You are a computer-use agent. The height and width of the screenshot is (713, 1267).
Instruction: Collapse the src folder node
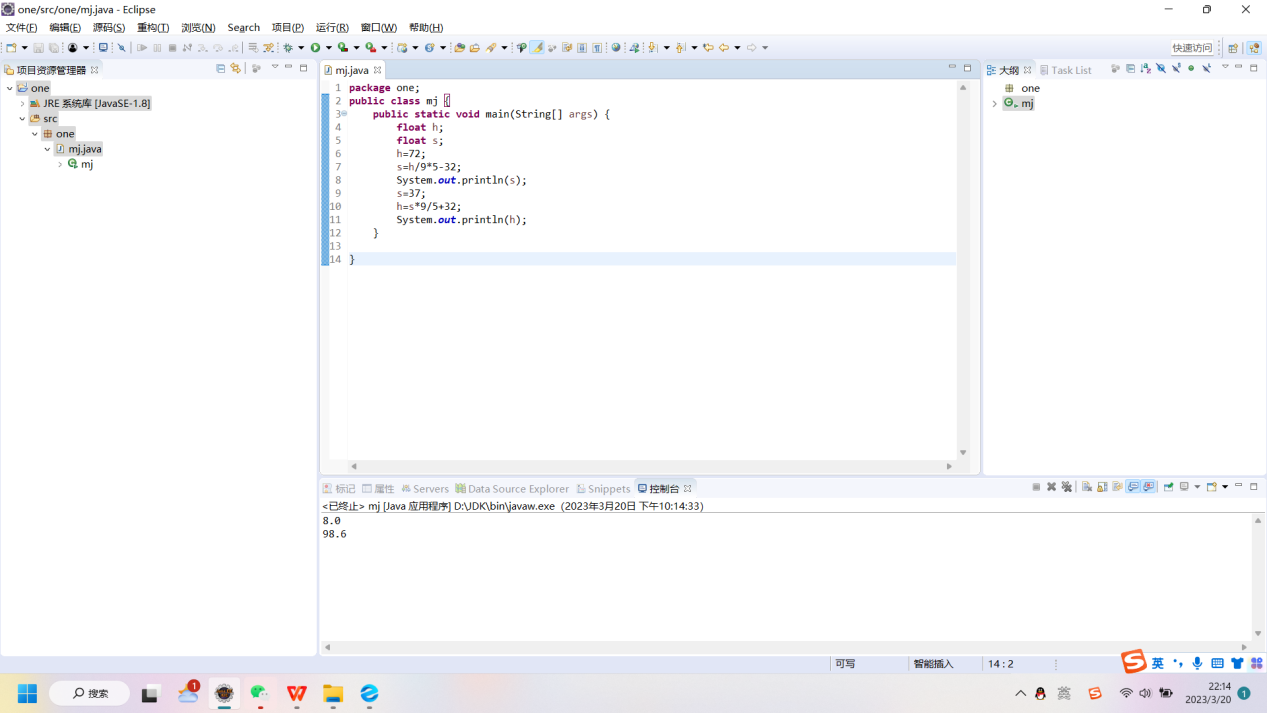pos(22,118)
